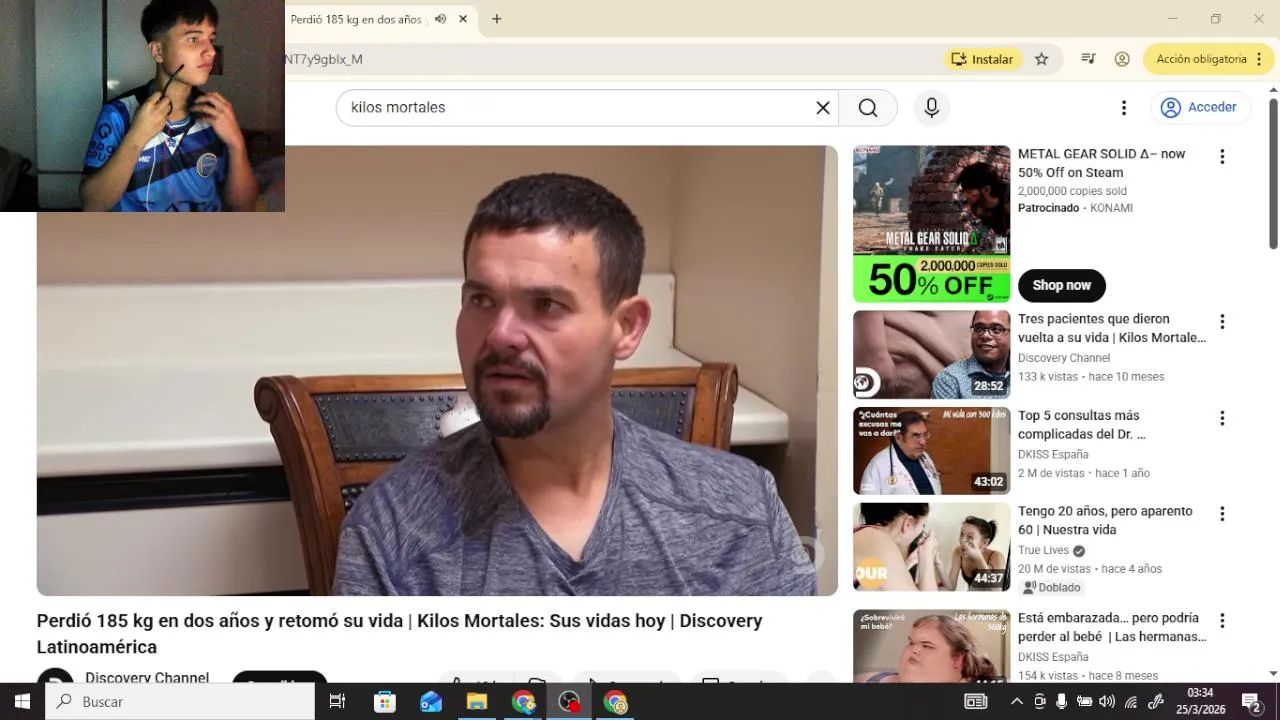Open Está embarazada video thumbnail
This screenshot has width=1280, height=720.
(x=932, y=646)
